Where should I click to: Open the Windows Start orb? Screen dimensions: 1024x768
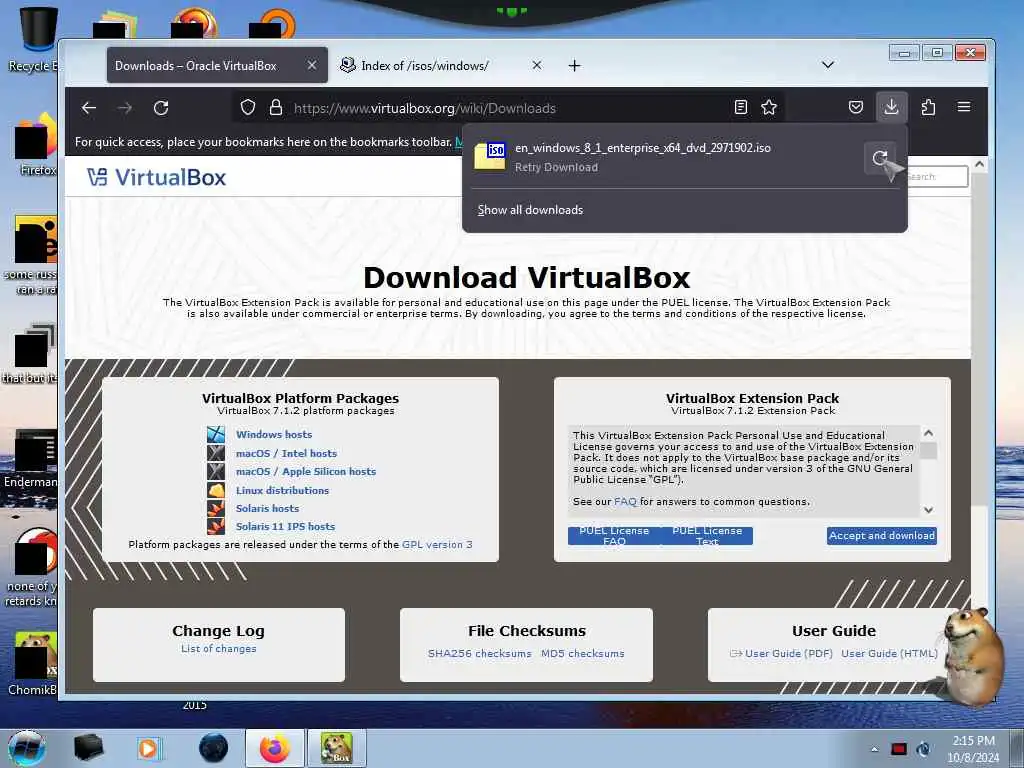27,748
